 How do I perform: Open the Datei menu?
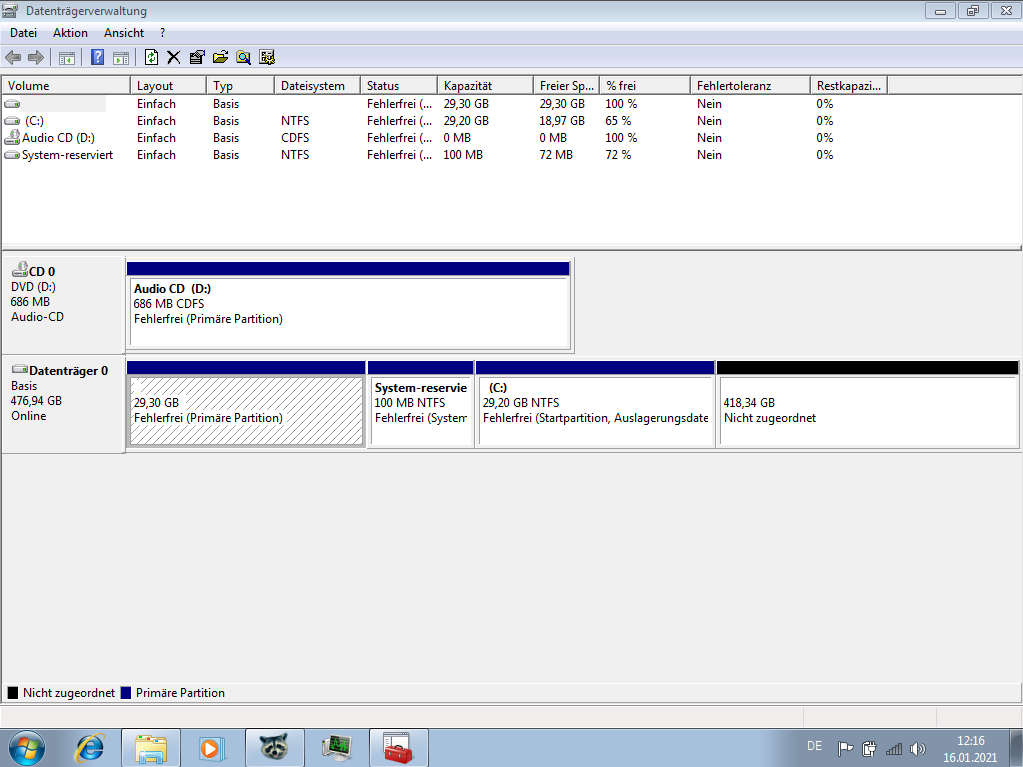(x=23, y=33)
